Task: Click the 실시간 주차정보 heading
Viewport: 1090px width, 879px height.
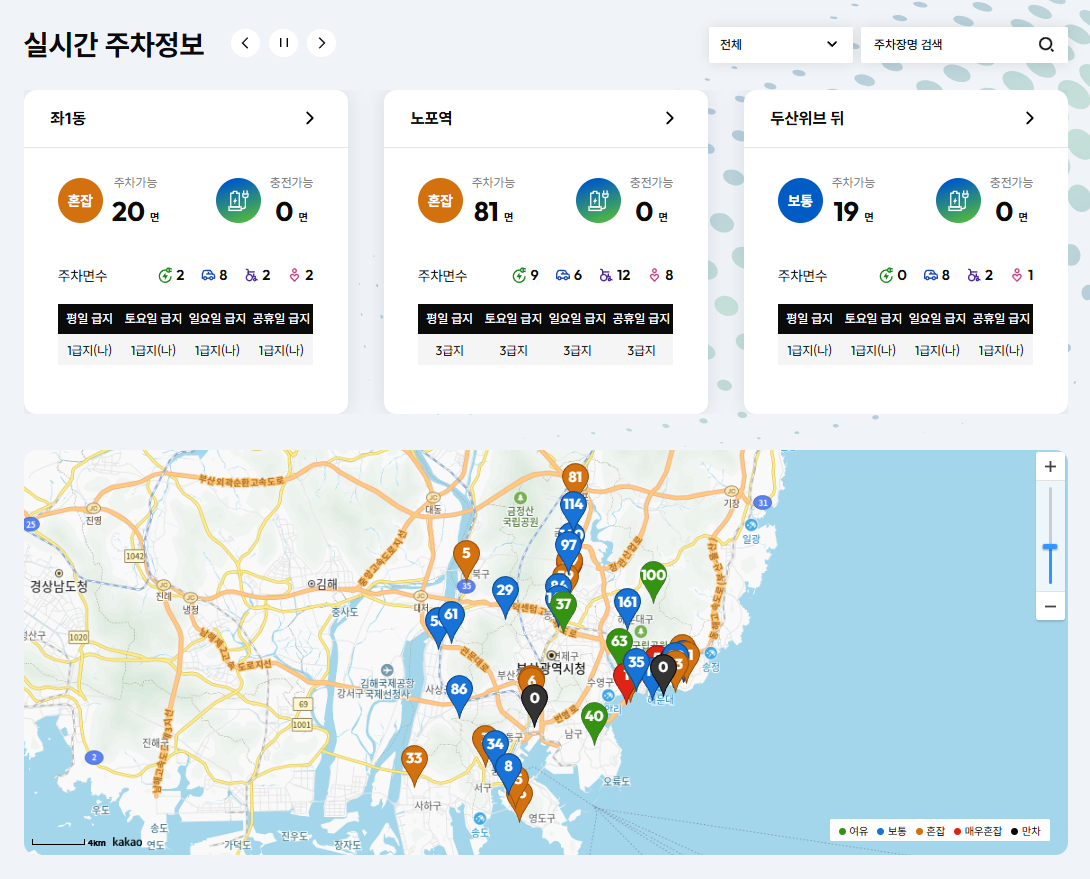Action: click(114, 45)
